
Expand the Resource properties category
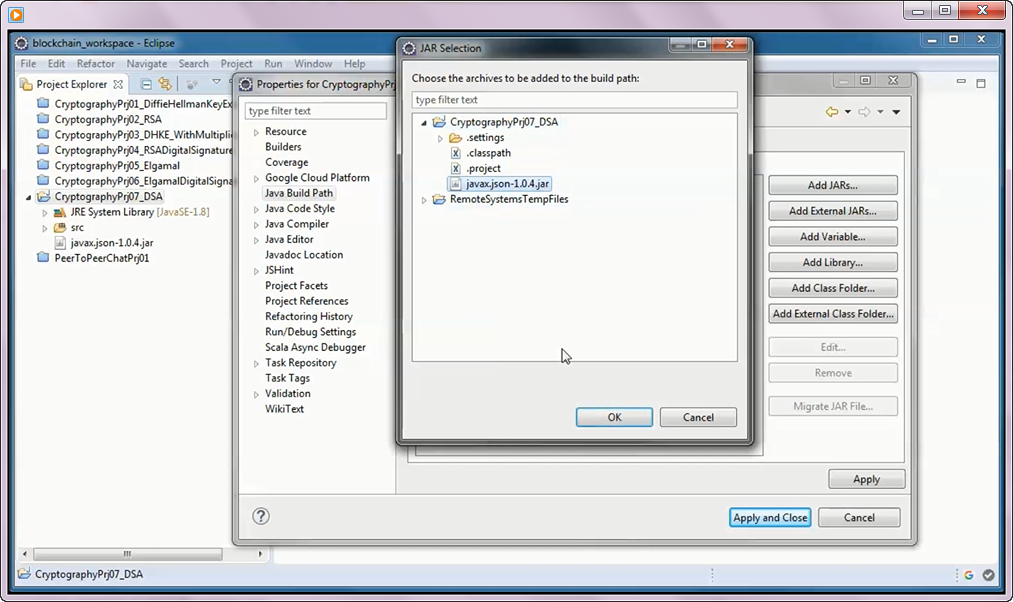click(256, 132)
